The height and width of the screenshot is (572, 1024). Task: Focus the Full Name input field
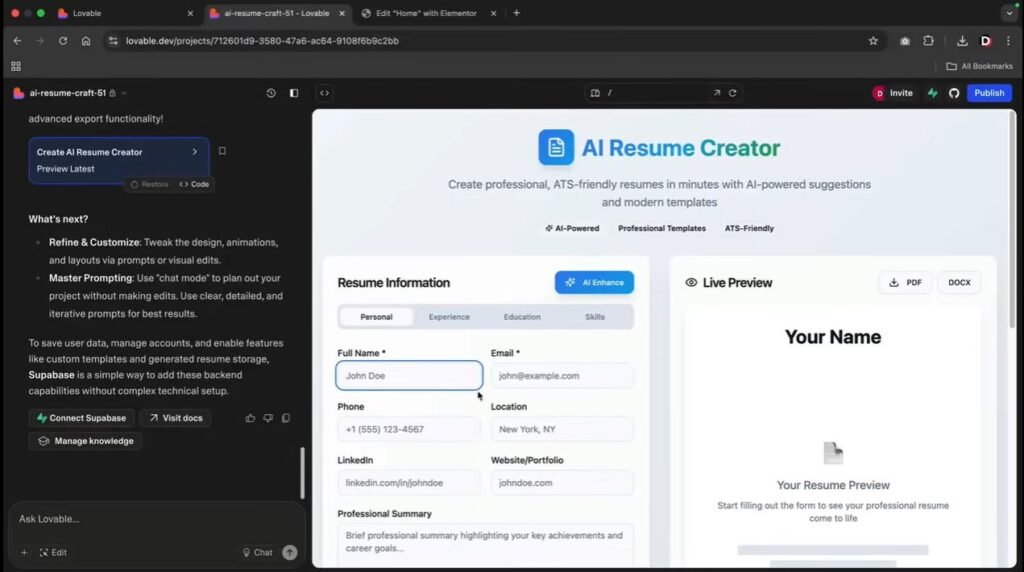click(x=409, y=375)
